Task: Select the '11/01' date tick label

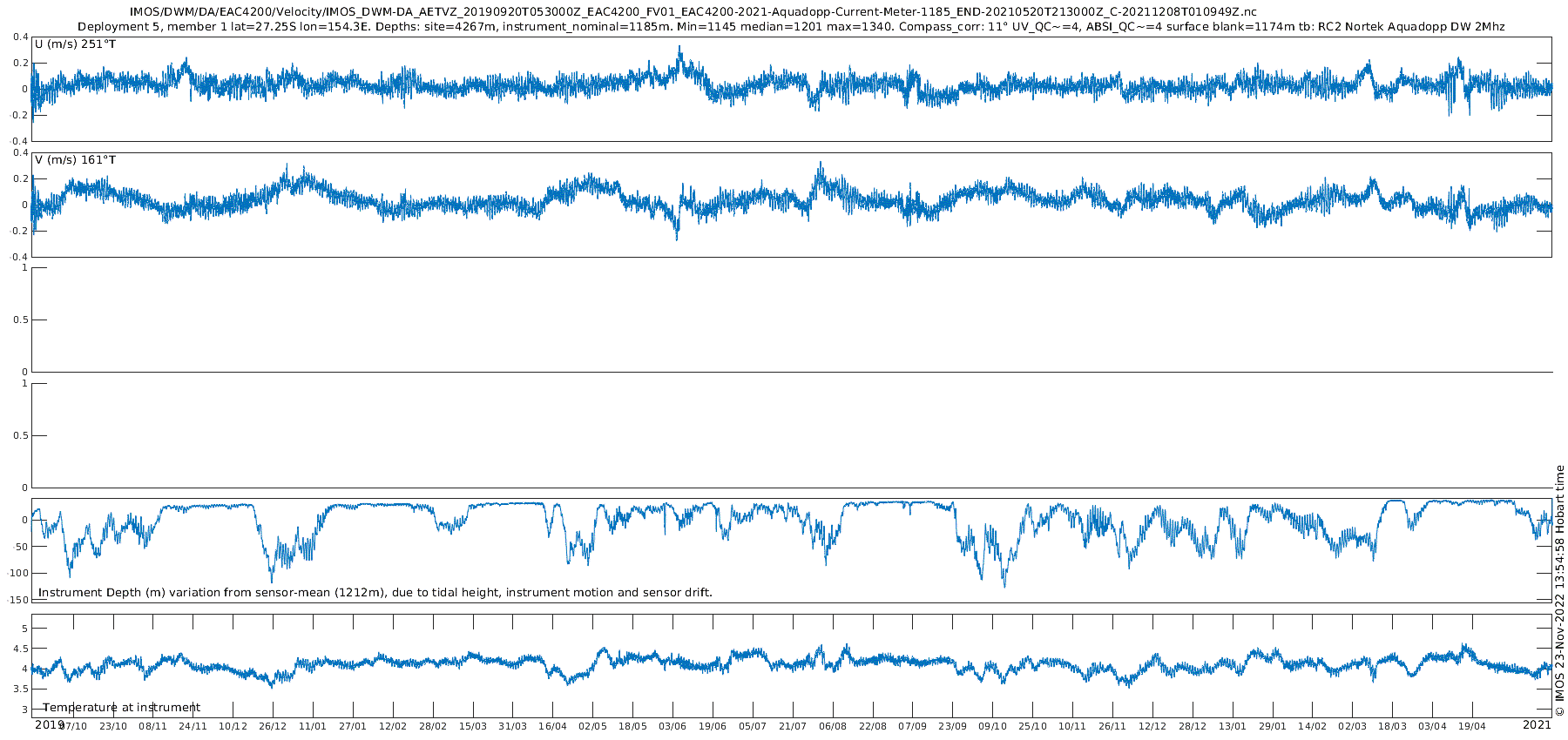Action: pyautogui.click(x=313, y=726)
